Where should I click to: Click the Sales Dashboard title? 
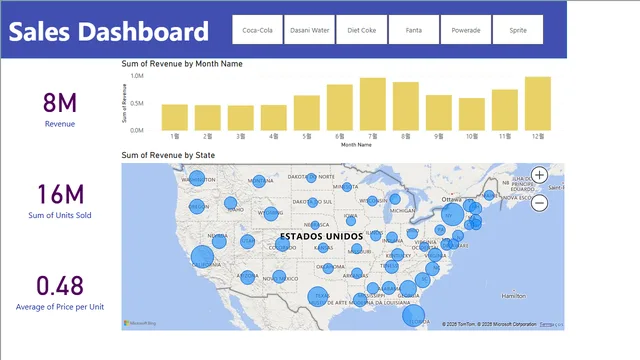coord(109,31)
